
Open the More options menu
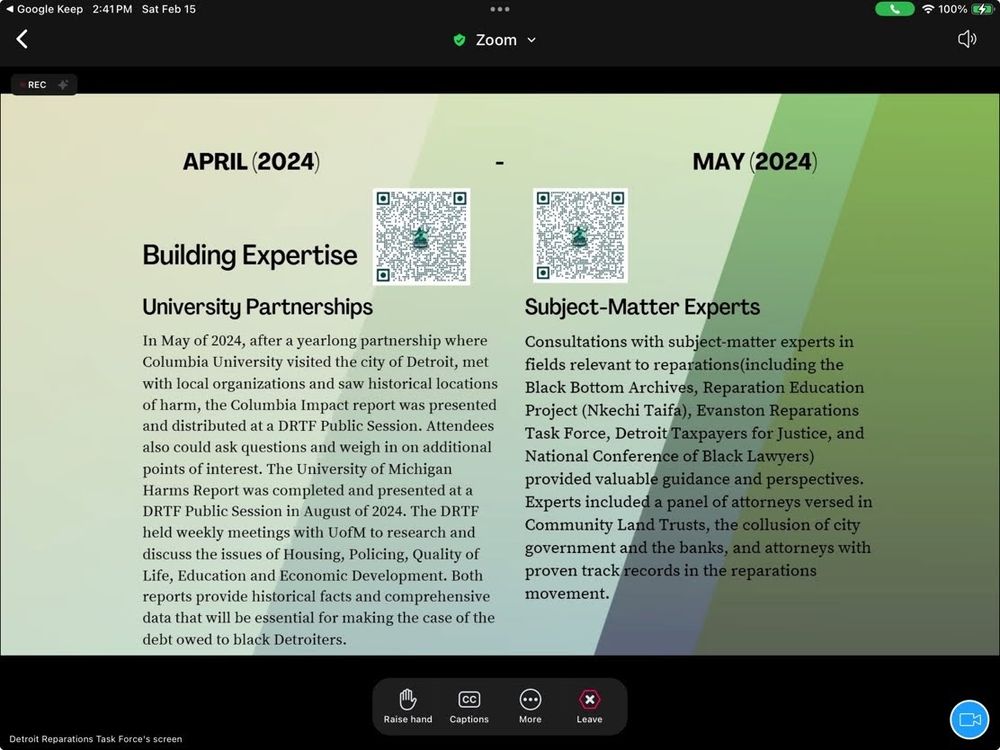[530, 707]
